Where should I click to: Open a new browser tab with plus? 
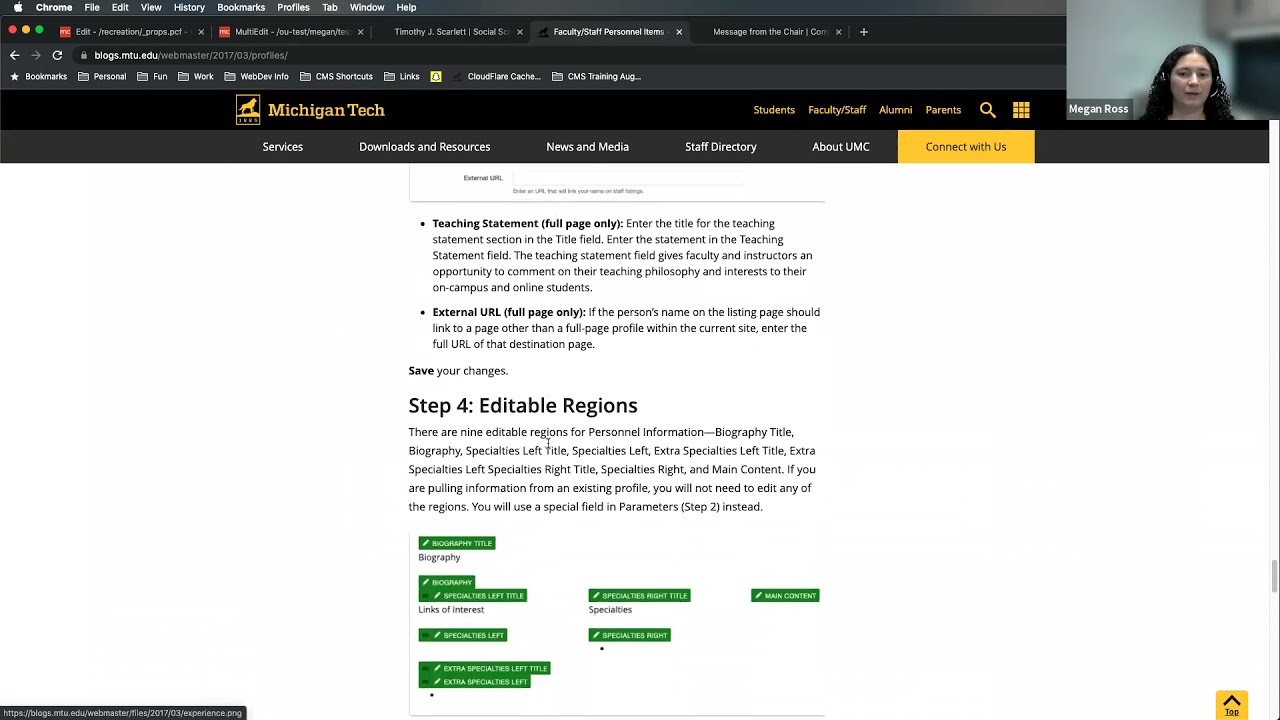pos(864,32)
